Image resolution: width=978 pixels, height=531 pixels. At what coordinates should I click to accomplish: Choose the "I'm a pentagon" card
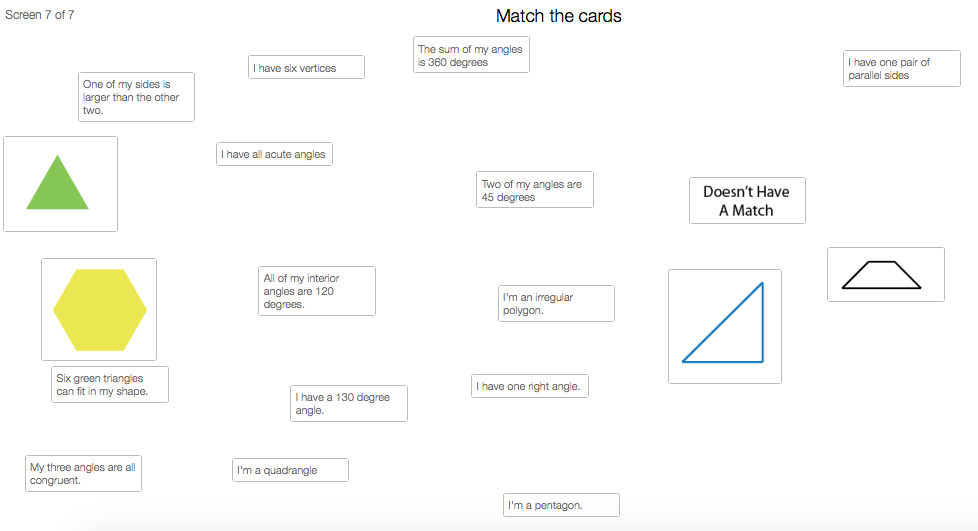561,505
